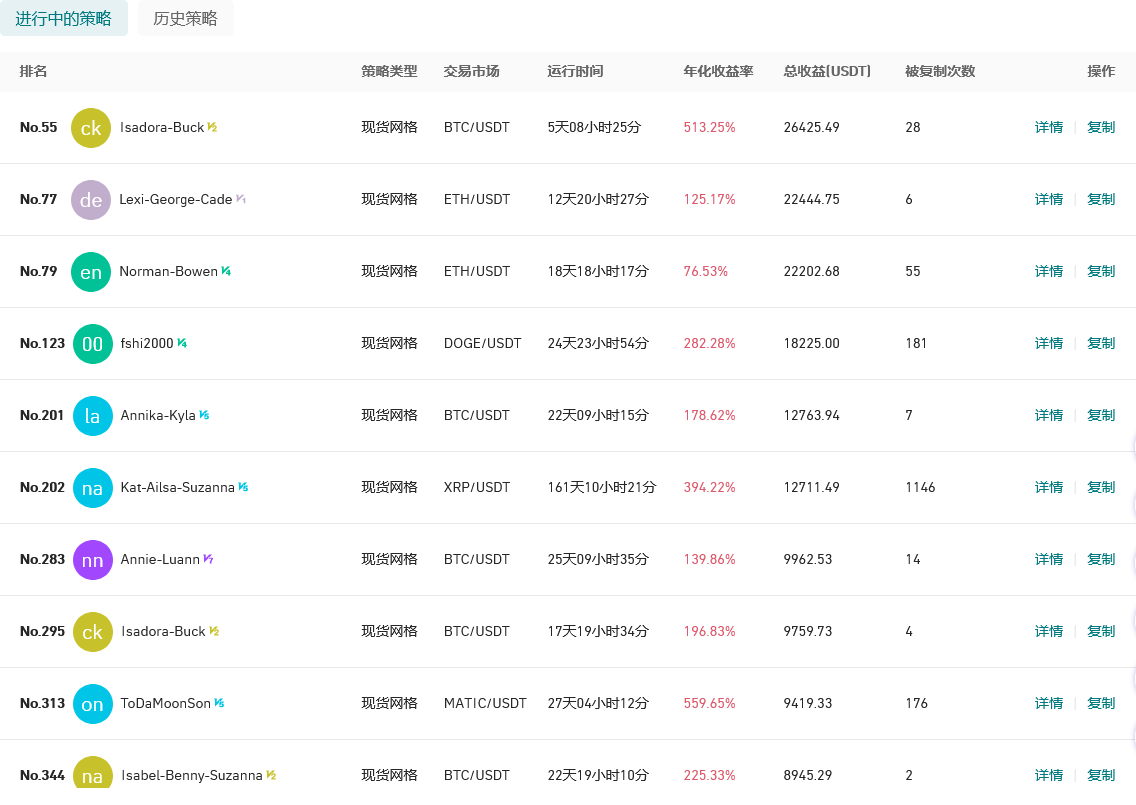Viewport: 1136px width, 805px height.
Task: Switch to the 进行中的策略 tab
Action: click(63, 18)
